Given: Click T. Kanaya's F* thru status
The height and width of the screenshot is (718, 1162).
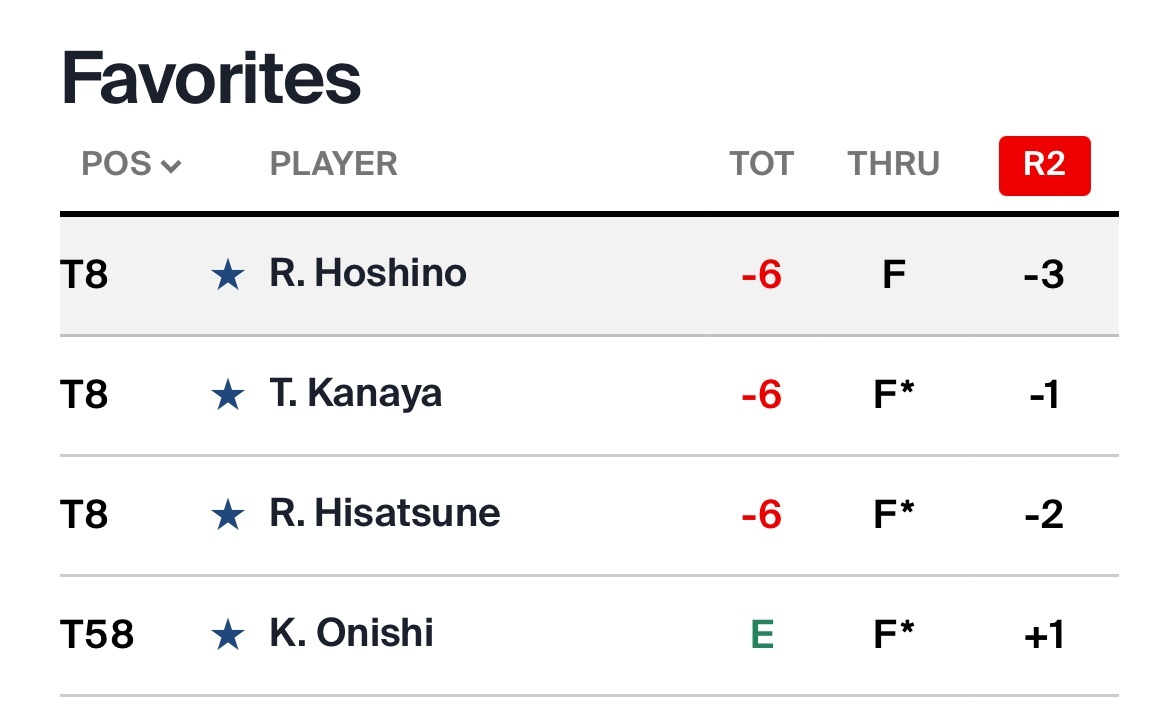Looking at the screenshot, I should 894,395.
